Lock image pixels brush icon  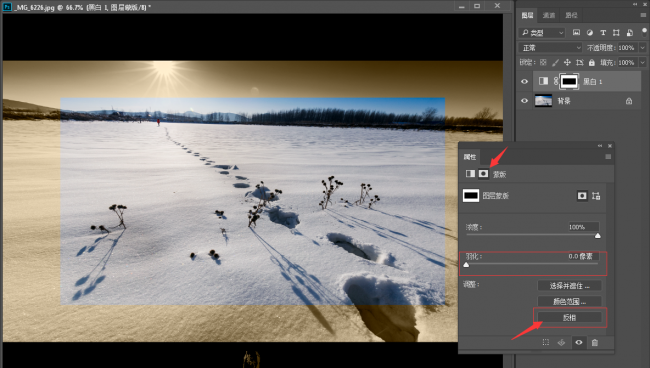pyautogui.click(x=555, y=63)
